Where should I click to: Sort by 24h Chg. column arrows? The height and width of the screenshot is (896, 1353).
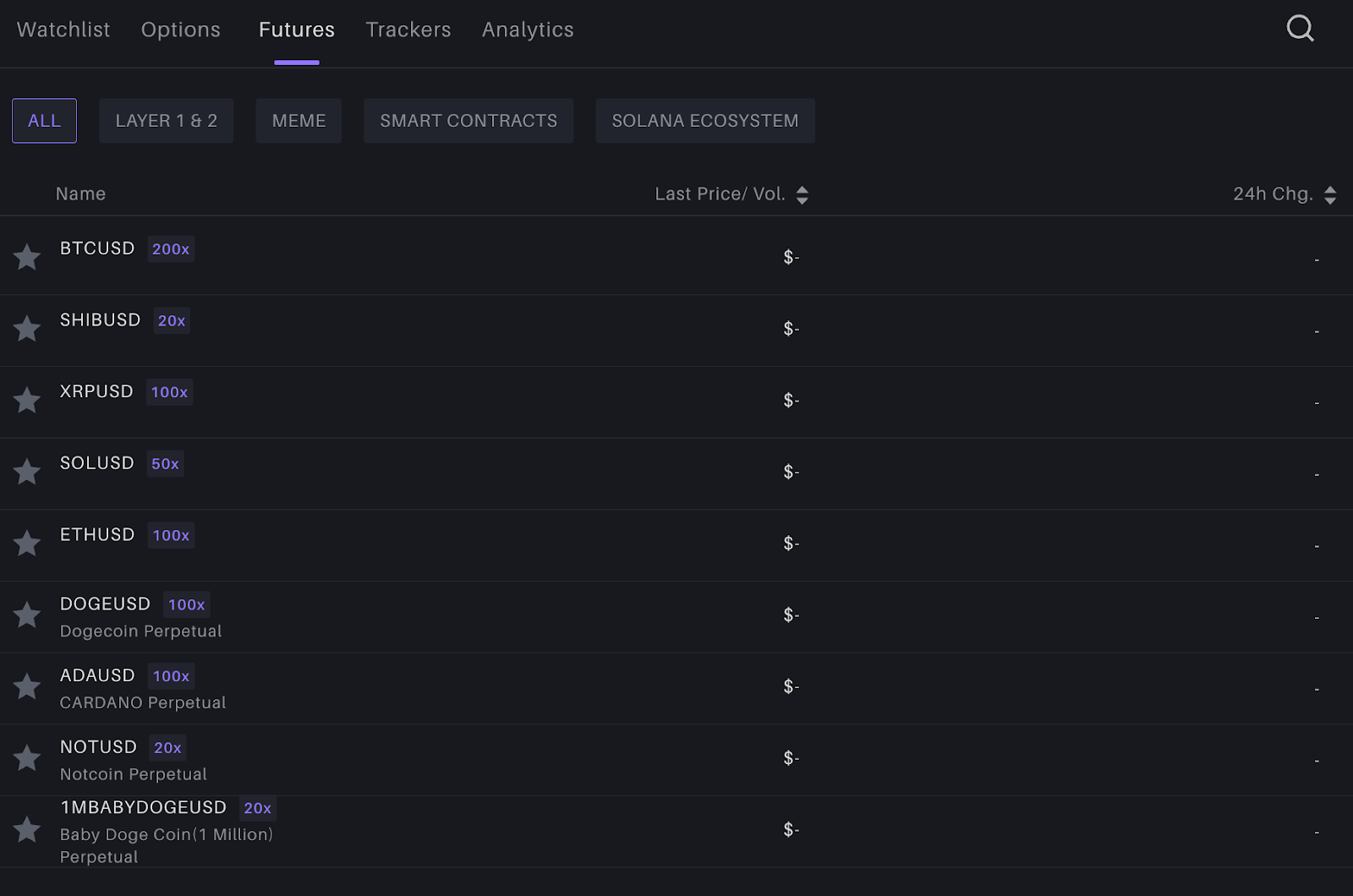[x=1330, y=195]
